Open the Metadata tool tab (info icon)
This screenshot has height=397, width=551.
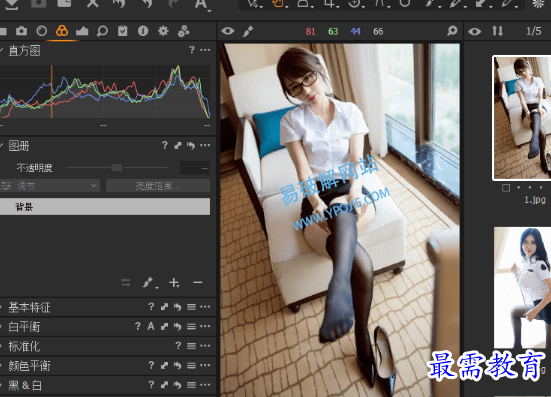tap(143, 31)
